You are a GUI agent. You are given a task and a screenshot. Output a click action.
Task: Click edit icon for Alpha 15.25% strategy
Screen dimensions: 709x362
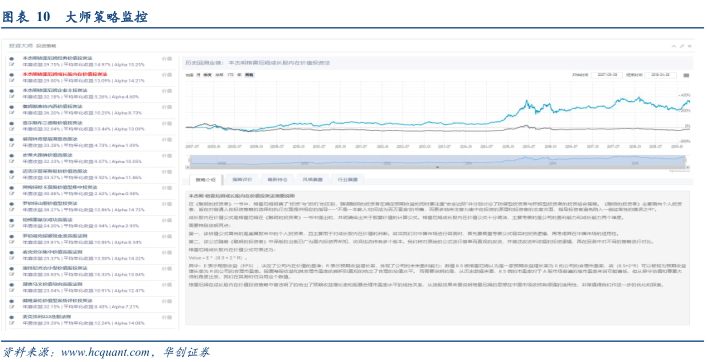pos(12,65)
